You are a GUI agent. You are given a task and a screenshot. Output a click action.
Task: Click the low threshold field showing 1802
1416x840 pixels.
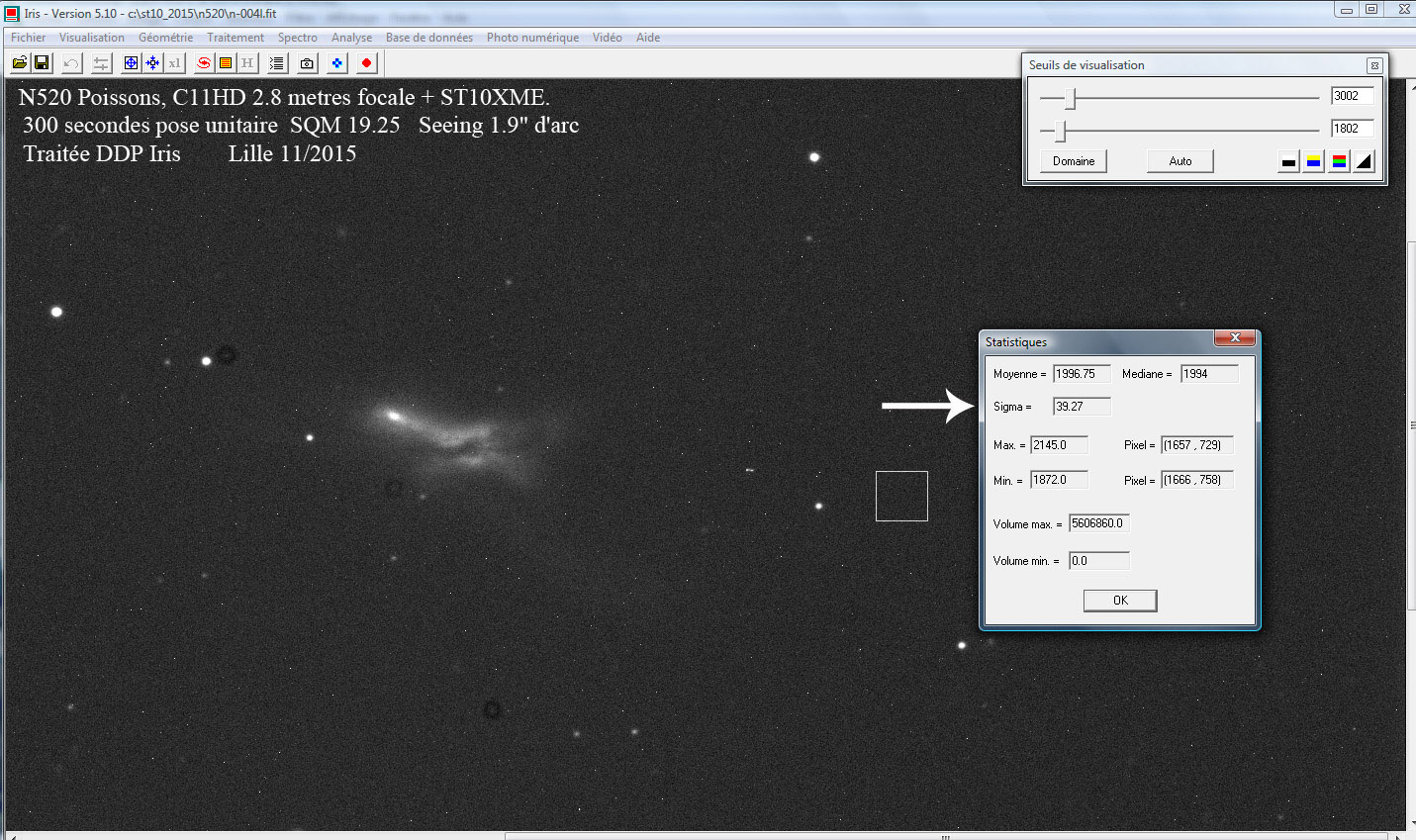click(1353, 129)
